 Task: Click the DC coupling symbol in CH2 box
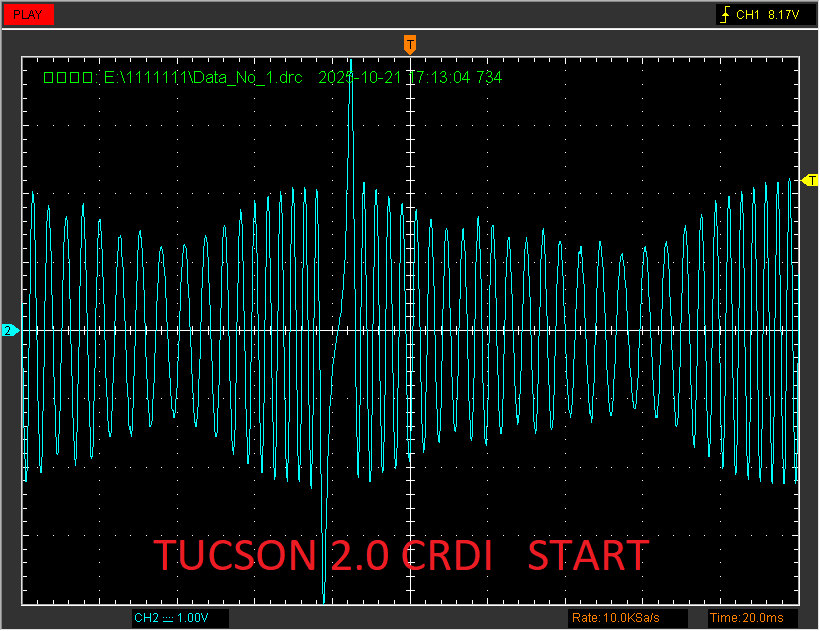[167, 618]
